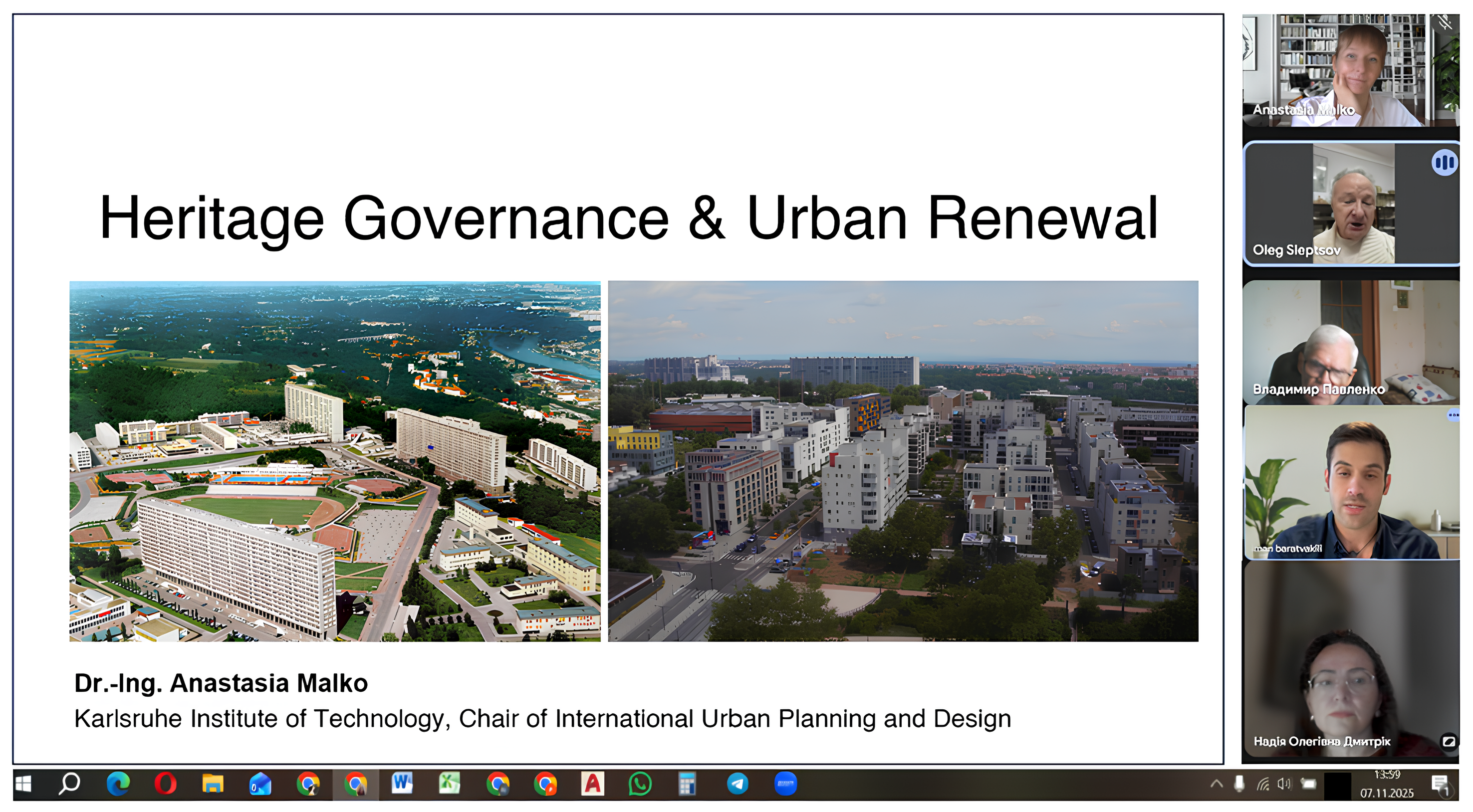Open Microsoft Edge from the taskbar
Viewport: 1473px width, 812px height.
118,784
